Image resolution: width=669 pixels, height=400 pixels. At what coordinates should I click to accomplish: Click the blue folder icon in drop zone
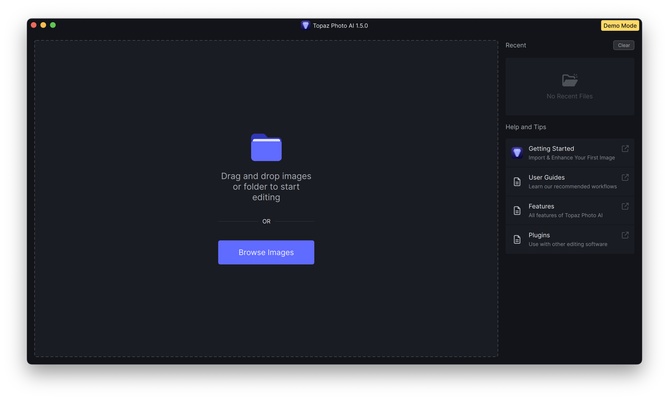tap(266, 148)
